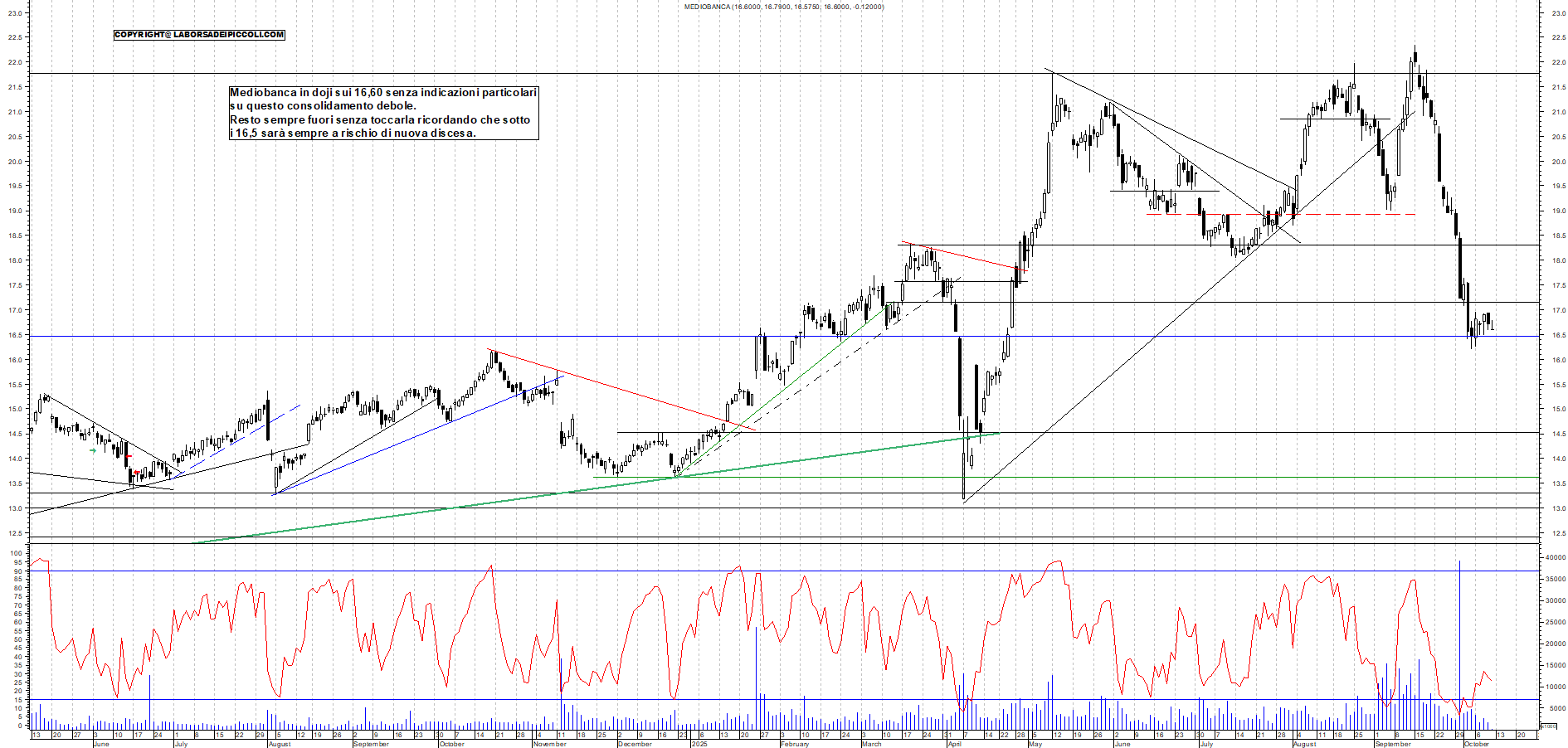
Task: Click the May month label on axis
Action: [1035, 744]
